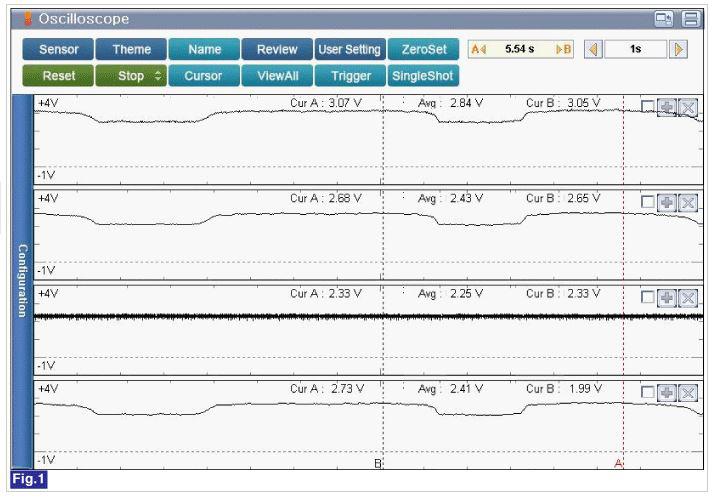Screen dimensions: 712x497
Task: Increase time base with right arrow
Action: click(679, 49)
